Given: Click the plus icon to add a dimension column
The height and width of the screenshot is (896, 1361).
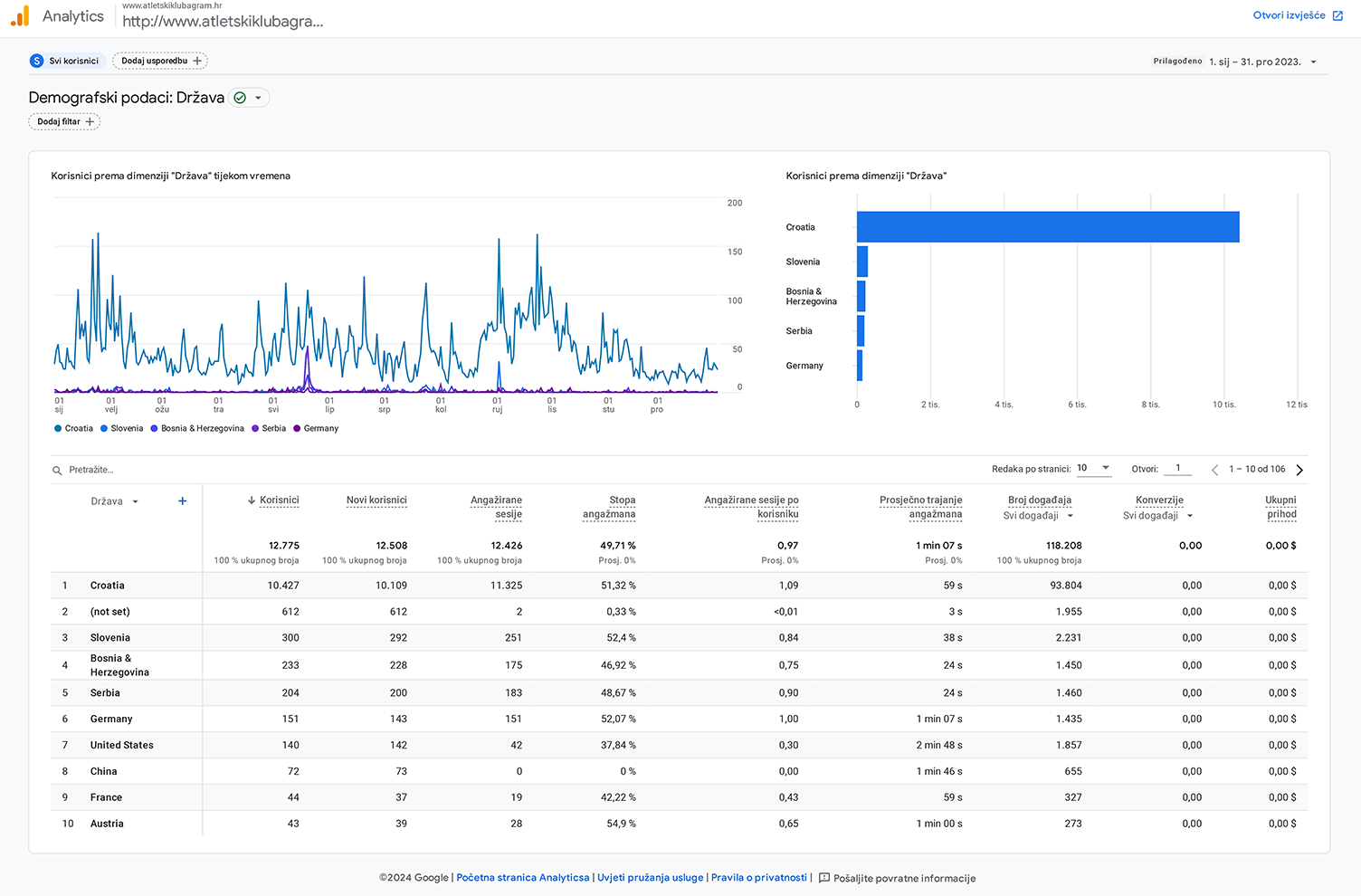Looking at the screenshot, I should coord(183,501).
